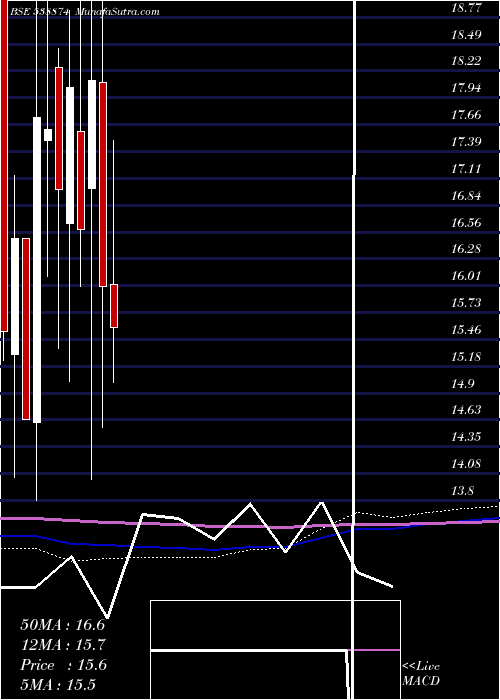This screenshot has height=700, width=500.
Task: Click the <<Live MACD label
Action: 421,673
